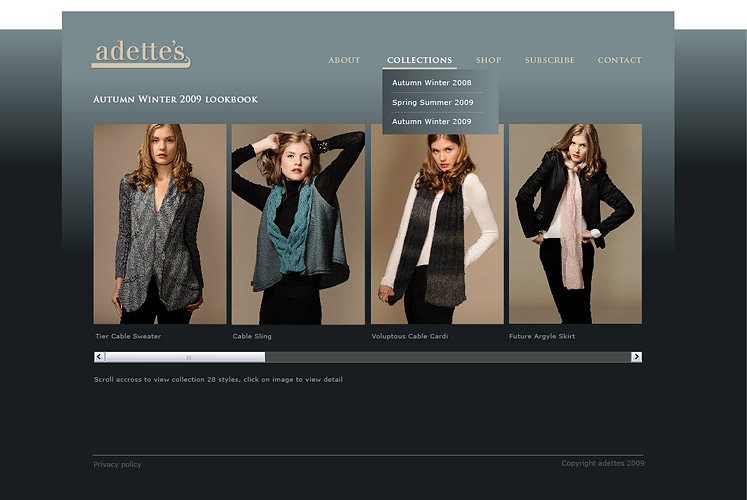Click the horizontal scrollbar thumb
The image size is (747, 500).
click(x=185, y=357)
